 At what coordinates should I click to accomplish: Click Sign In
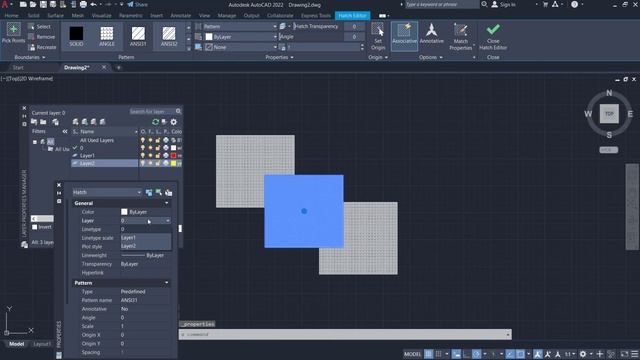[x=503, y=4]
